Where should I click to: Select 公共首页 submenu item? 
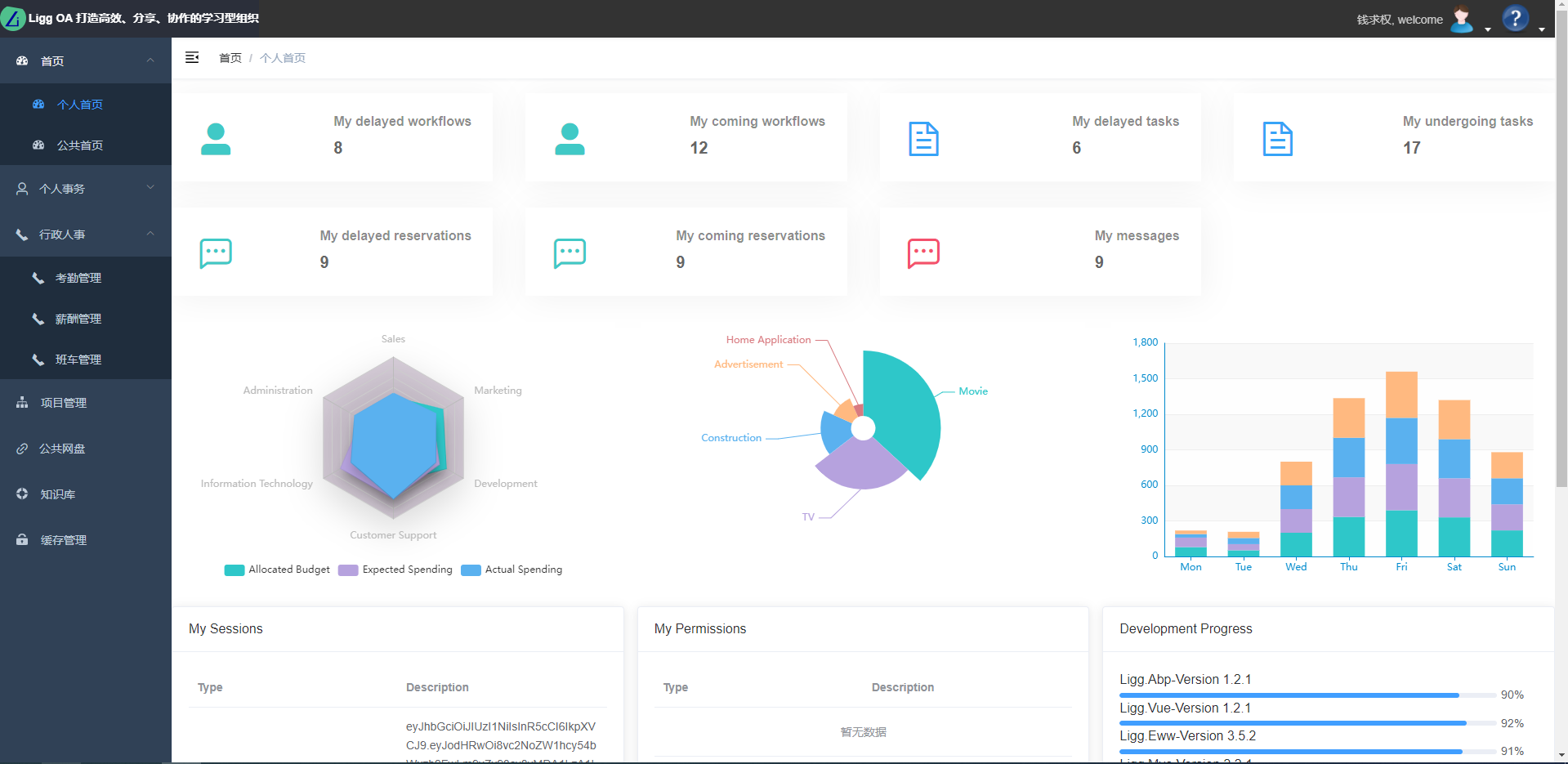point(80,145)
